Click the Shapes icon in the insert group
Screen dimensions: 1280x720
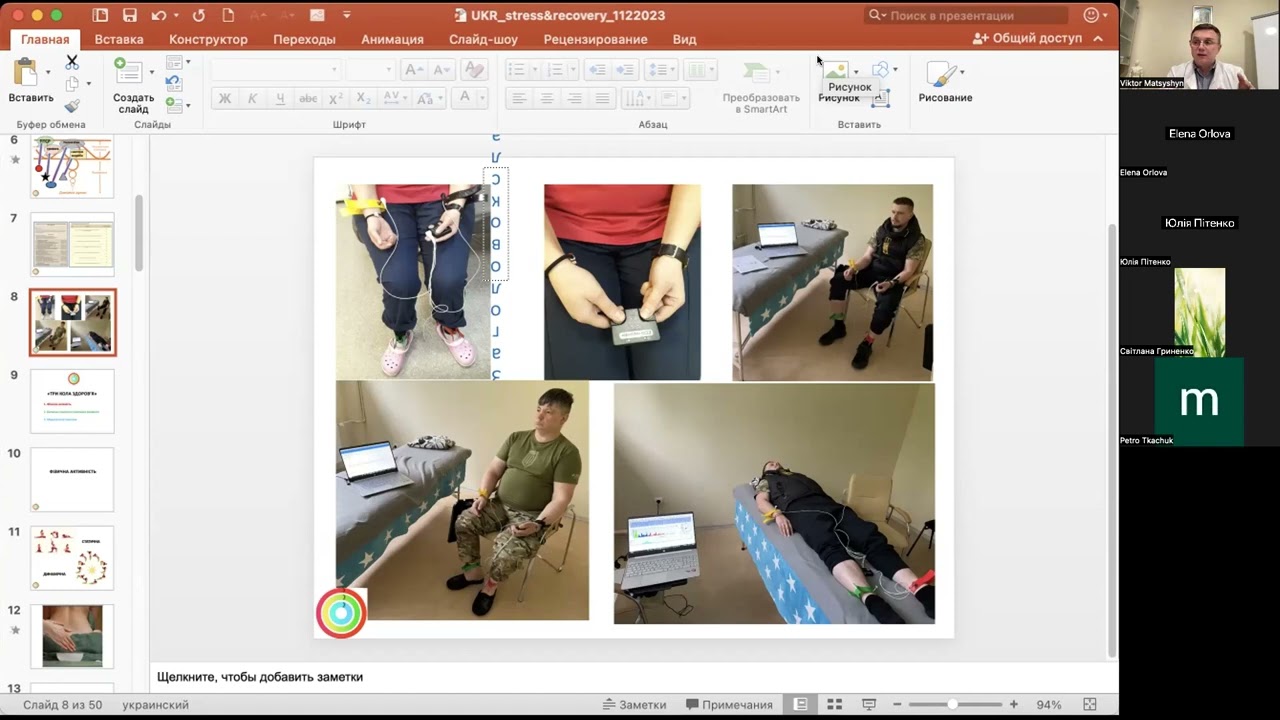click(880, 69)
